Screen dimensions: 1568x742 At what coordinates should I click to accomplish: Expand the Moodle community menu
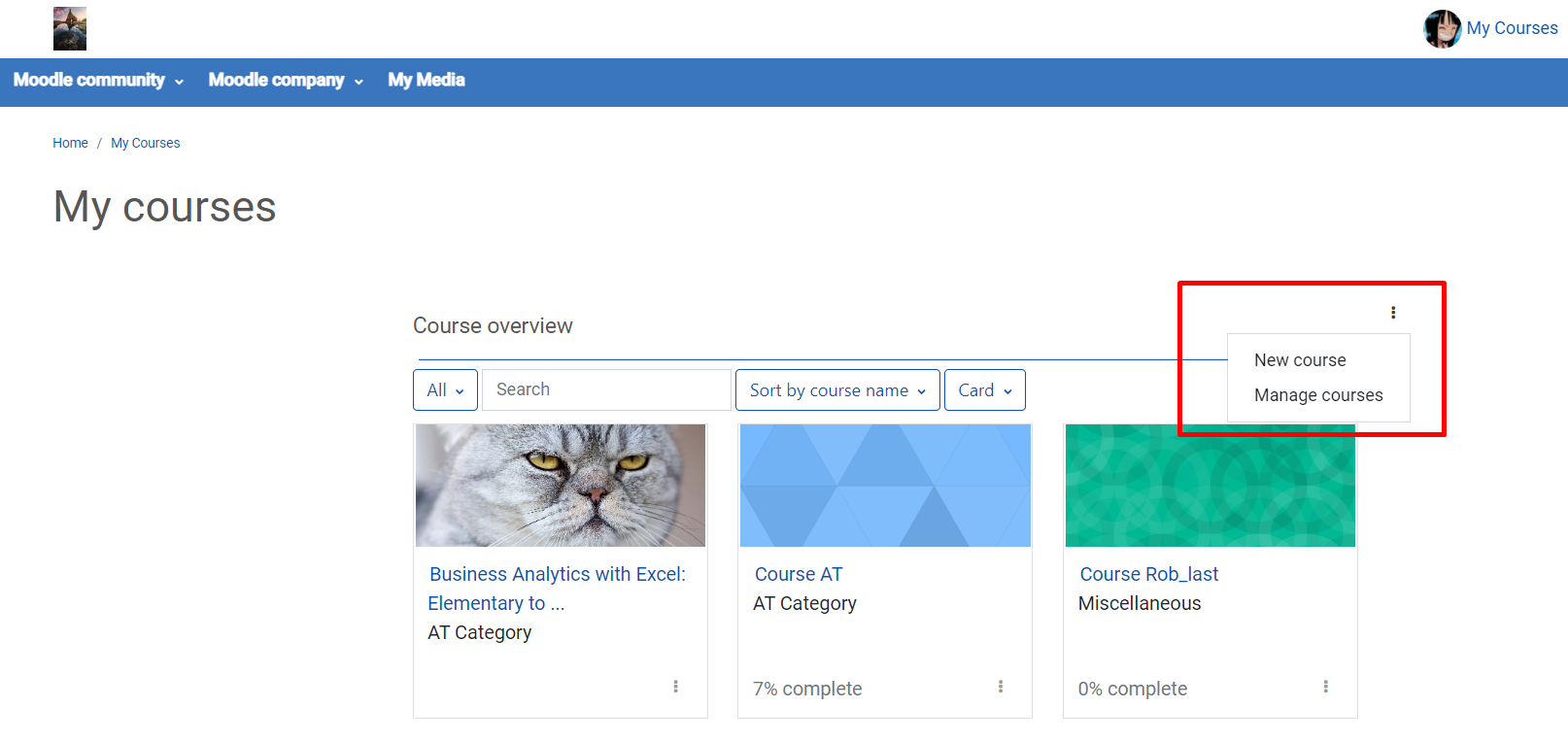pyautogui.click(x=98, y=81)
